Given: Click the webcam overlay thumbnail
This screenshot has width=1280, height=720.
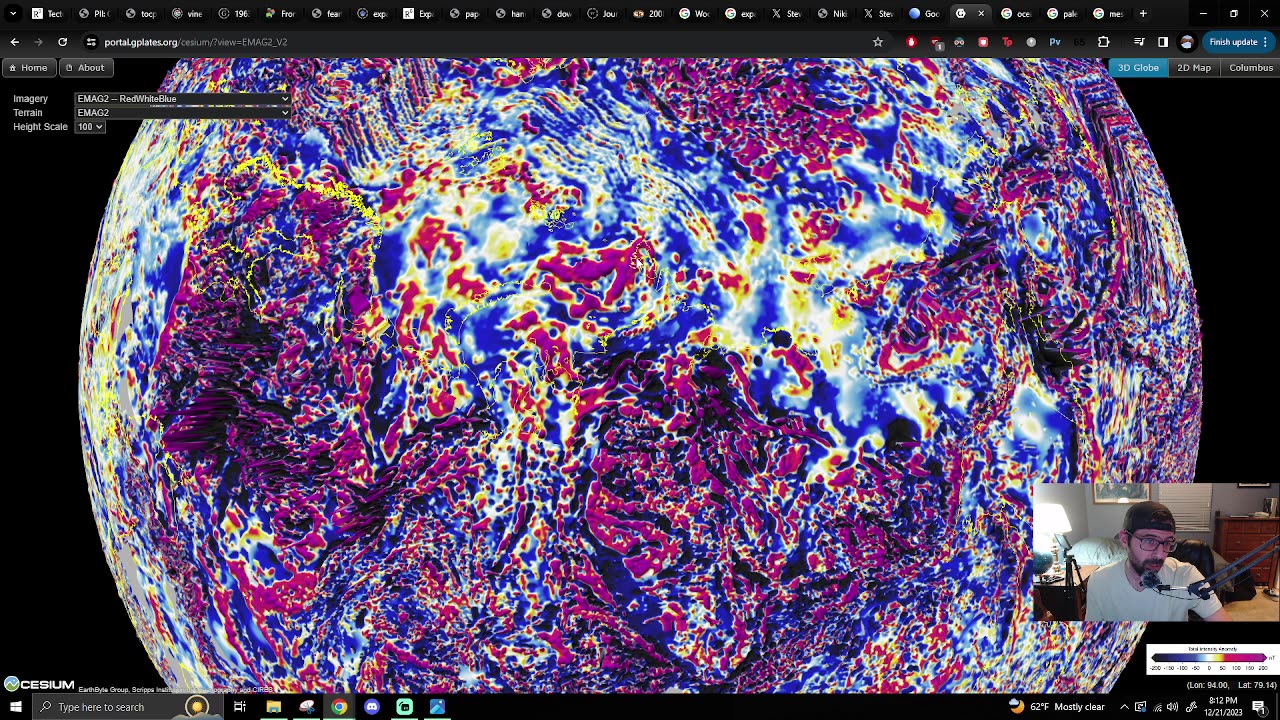Looking at the screenshot, I should (x=1155, y=553).
